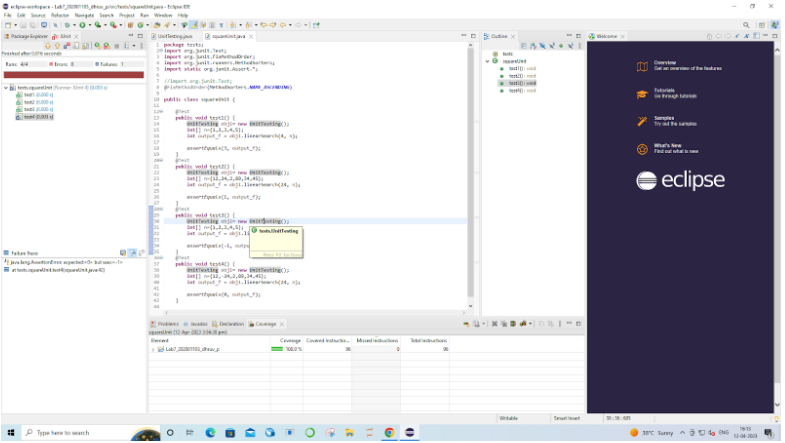Click the stack trace line at tests.squareUnit.test4
The height and width of the screenshot is (443, 785).
(x=55, y=270)
